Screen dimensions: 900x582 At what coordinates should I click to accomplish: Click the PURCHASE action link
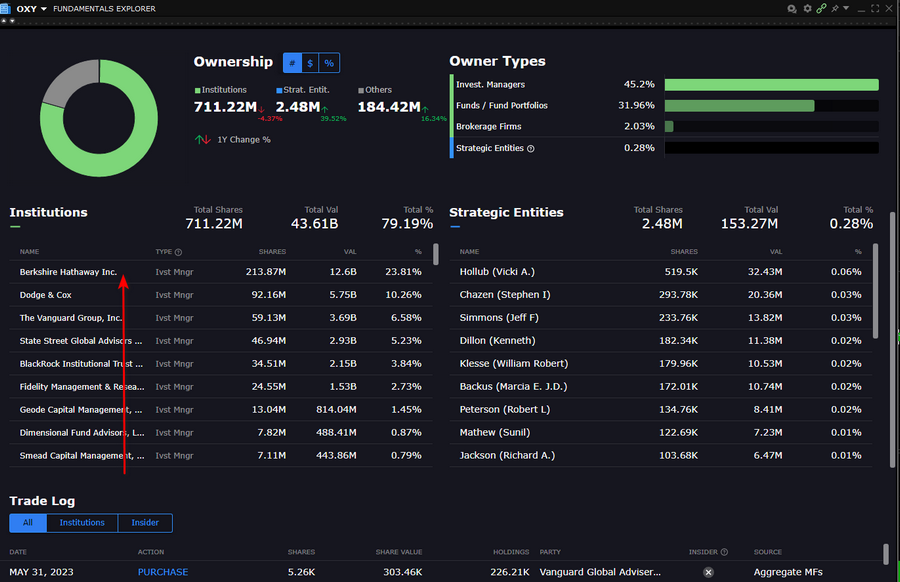[162, 572]
